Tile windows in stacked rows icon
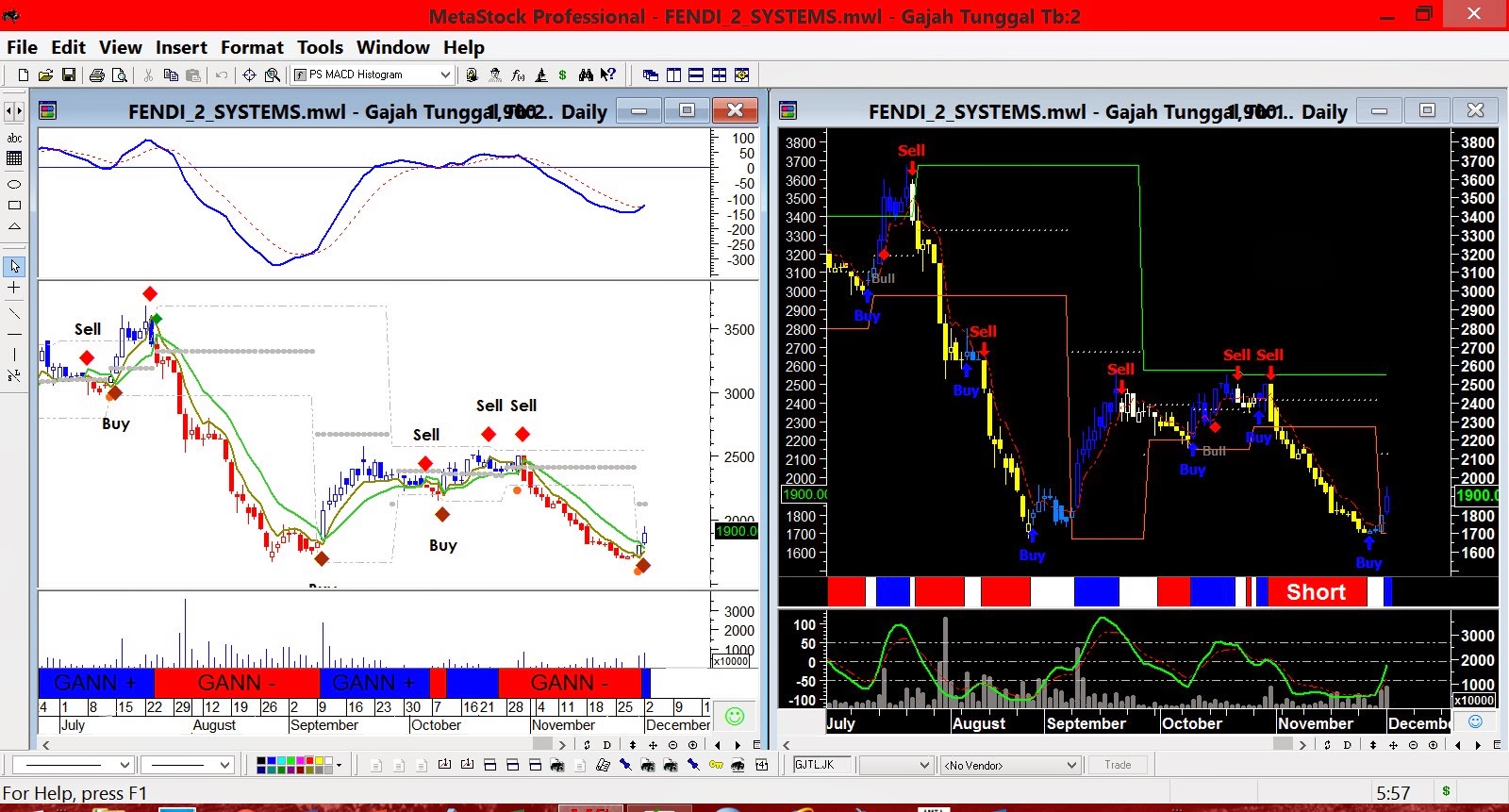Viewport: 1509px width, 812px height. coord(696,75)
